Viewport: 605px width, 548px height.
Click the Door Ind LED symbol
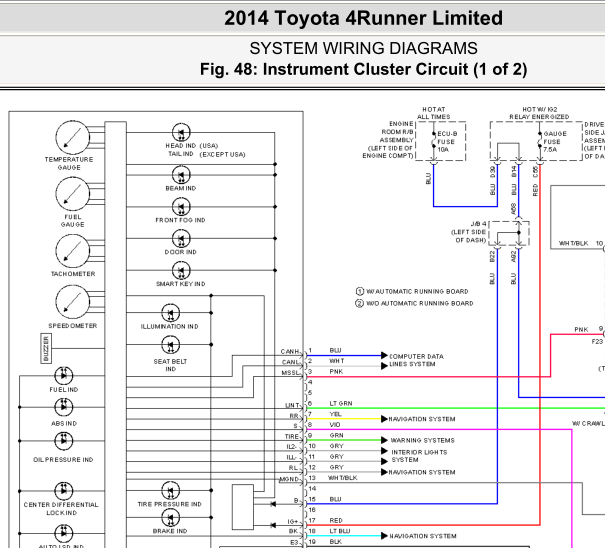[x=181, y=239]
